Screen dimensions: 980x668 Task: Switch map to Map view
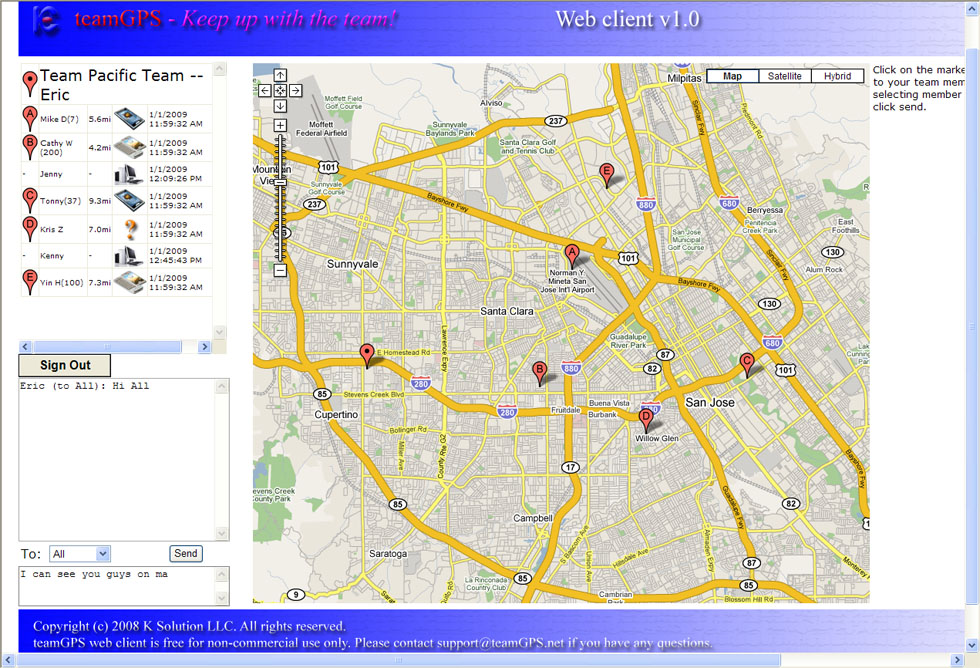coord(732,76)
